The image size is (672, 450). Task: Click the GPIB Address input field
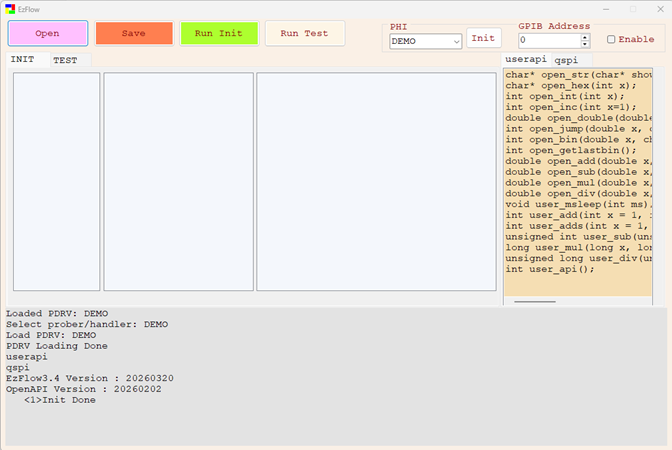click(549, 40)
